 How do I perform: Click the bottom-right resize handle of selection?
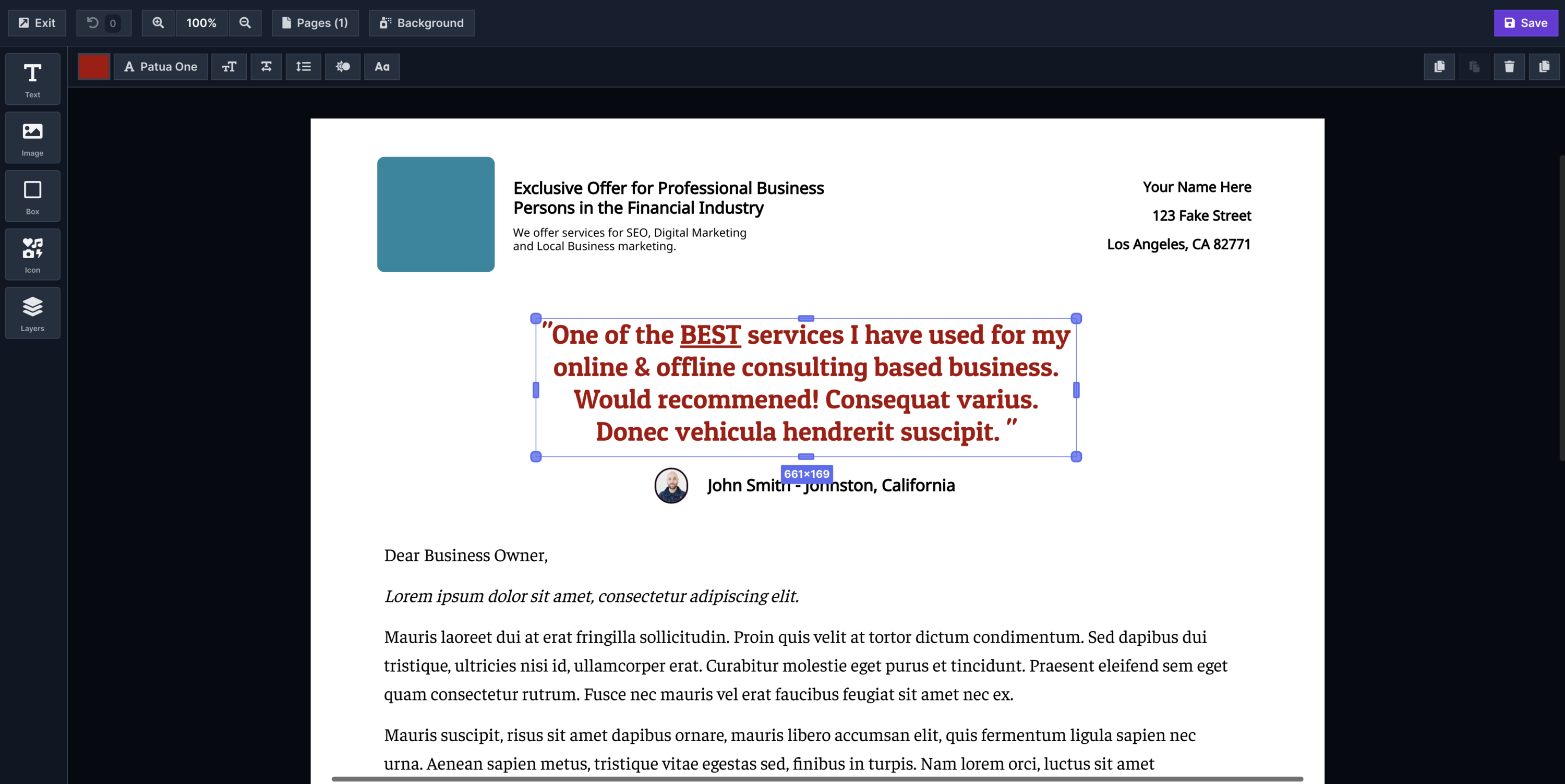click(1076, 456)
